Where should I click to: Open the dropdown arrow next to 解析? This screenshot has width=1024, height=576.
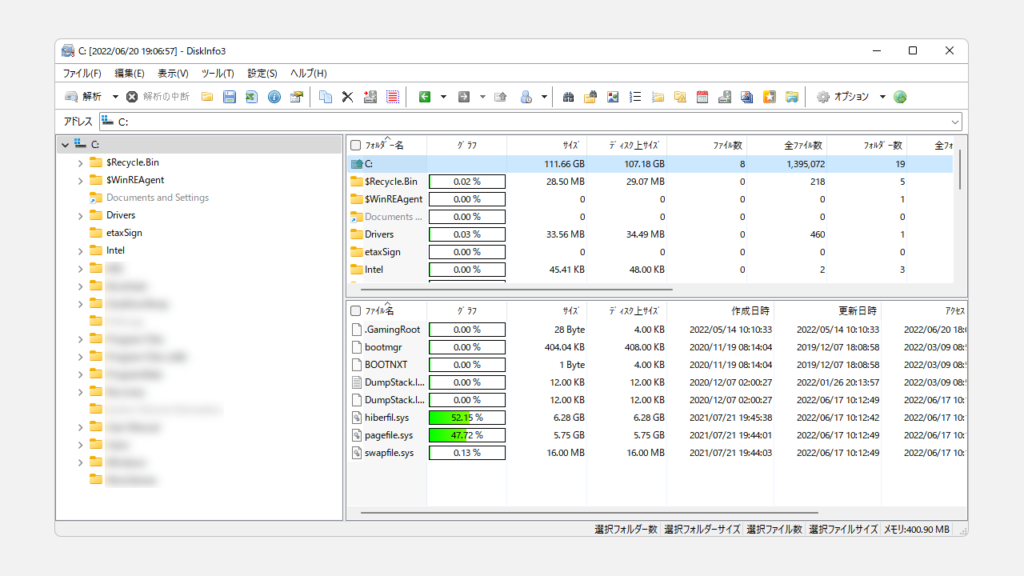click(x=115, y=97)
